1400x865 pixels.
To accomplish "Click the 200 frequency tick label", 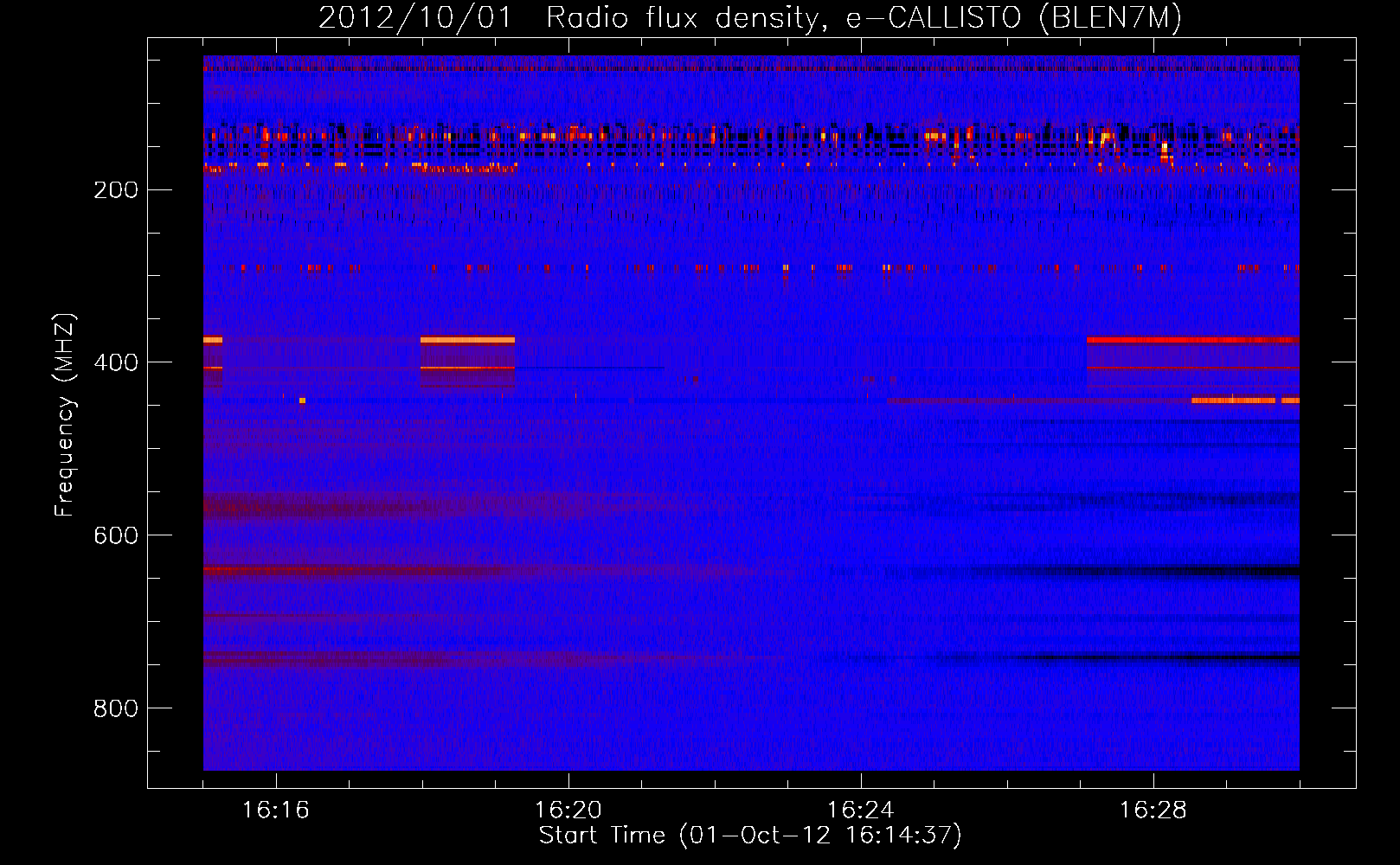I will [116, 190].
